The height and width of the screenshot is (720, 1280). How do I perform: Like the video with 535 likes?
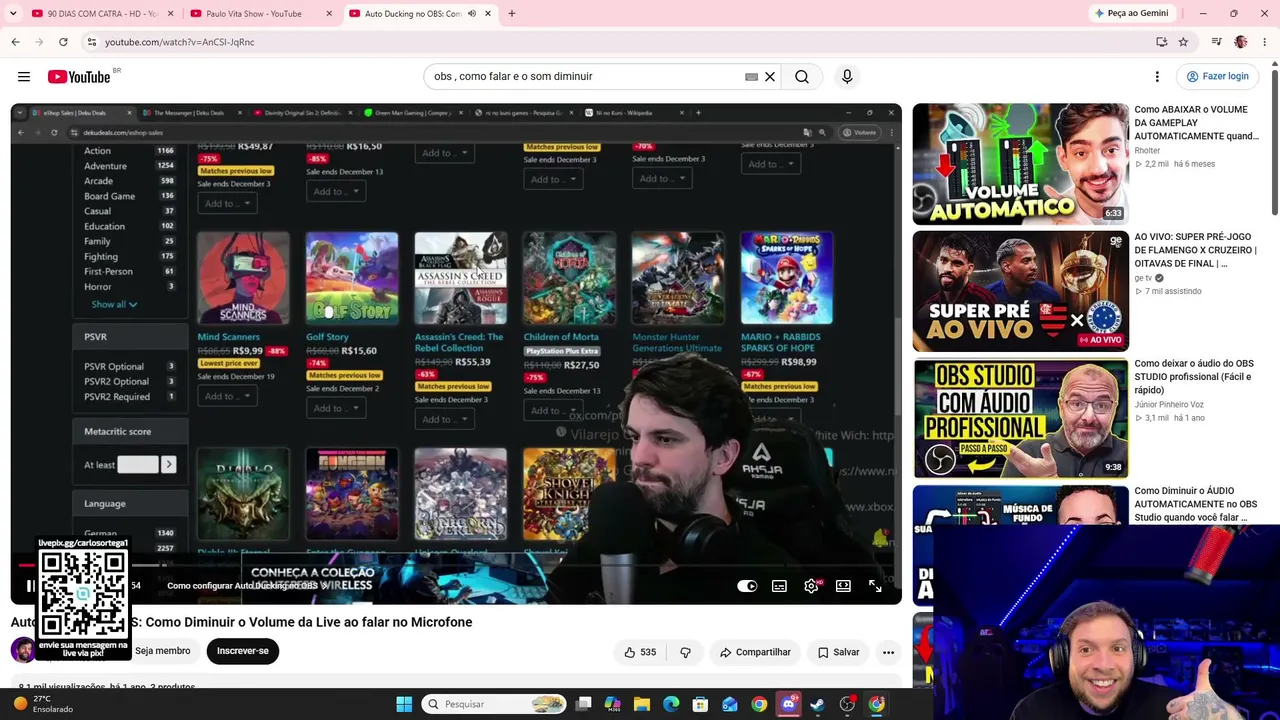coord(639,652)
